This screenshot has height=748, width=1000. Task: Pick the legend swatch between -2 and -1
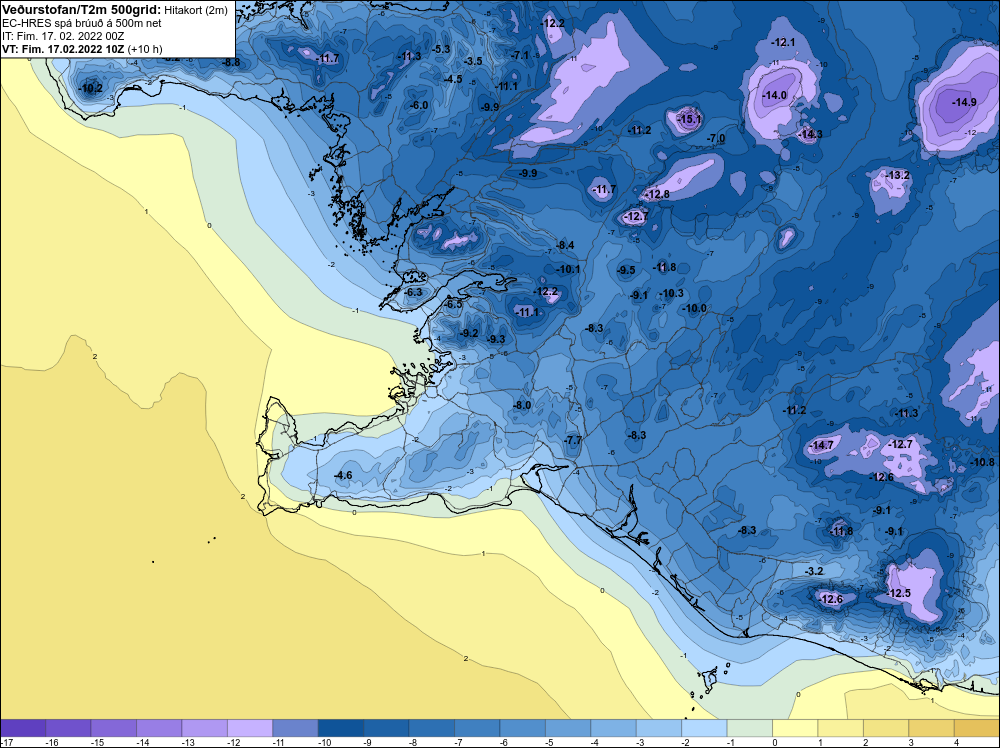click(x=704, y=728)
